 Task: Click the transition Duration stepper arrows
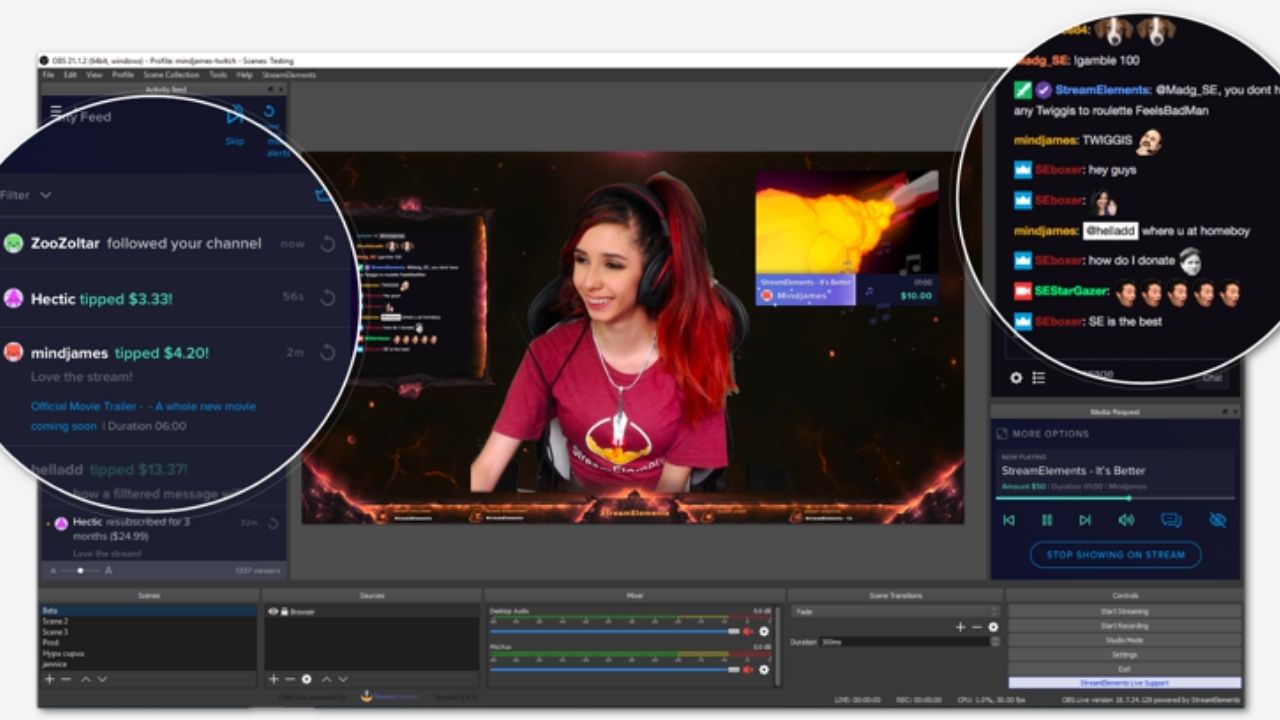(x=995, y=642)
